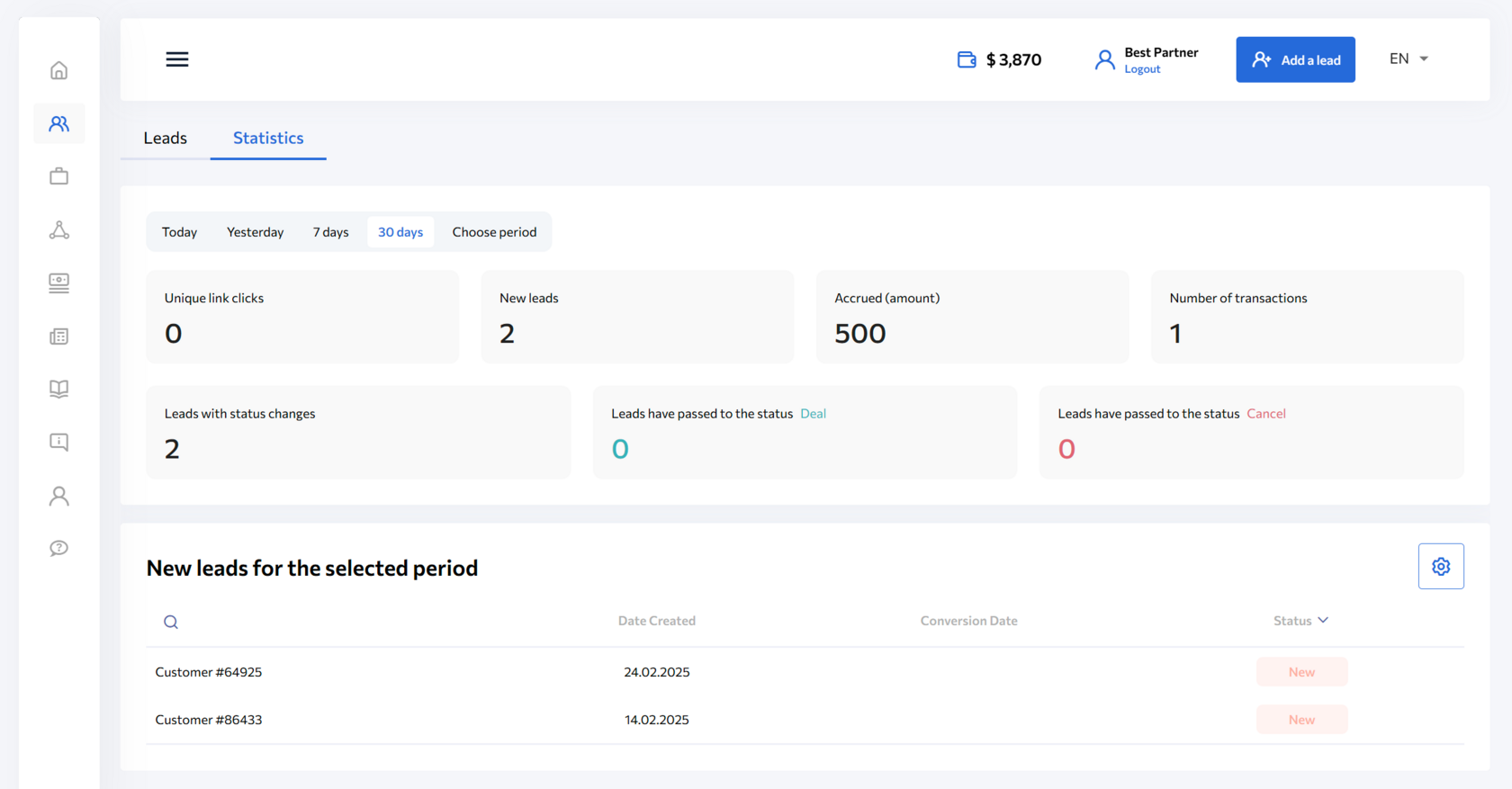
Task: Click the wallet balance icon
Action: click(967, 59)
